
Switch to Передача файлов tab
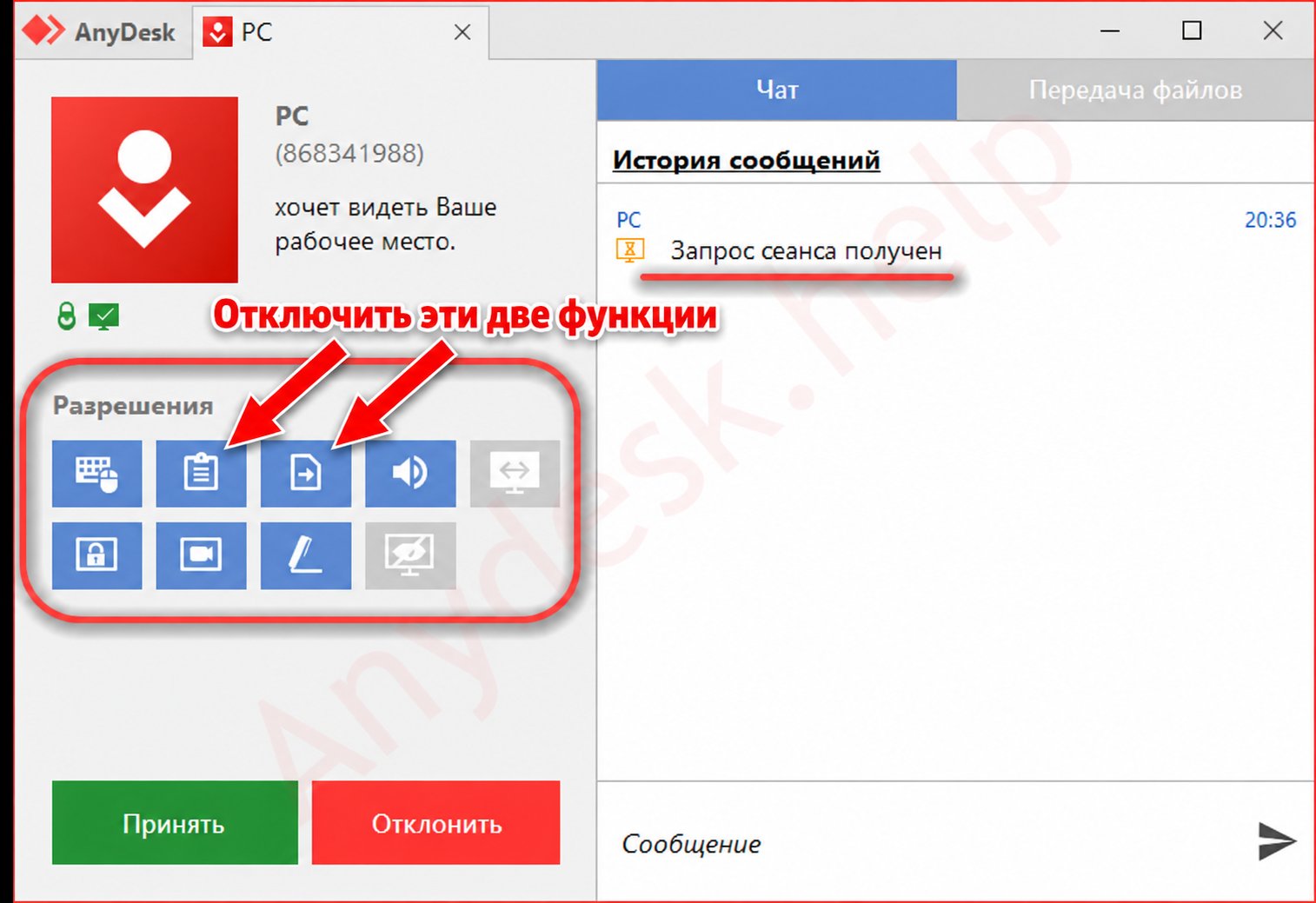pos(1135,90)
